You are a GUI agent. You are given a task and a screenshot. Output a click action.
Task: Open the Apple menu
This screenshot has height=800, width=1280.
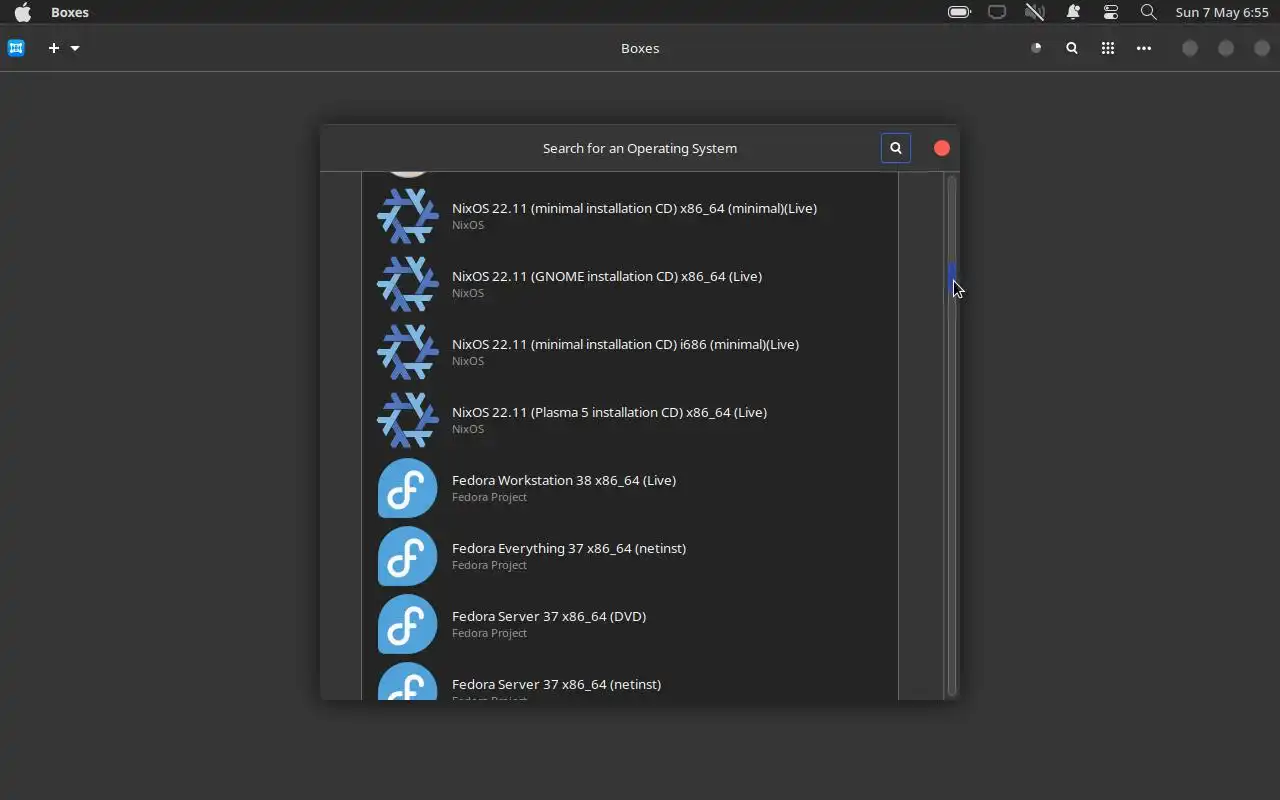[x=22, y=12]
